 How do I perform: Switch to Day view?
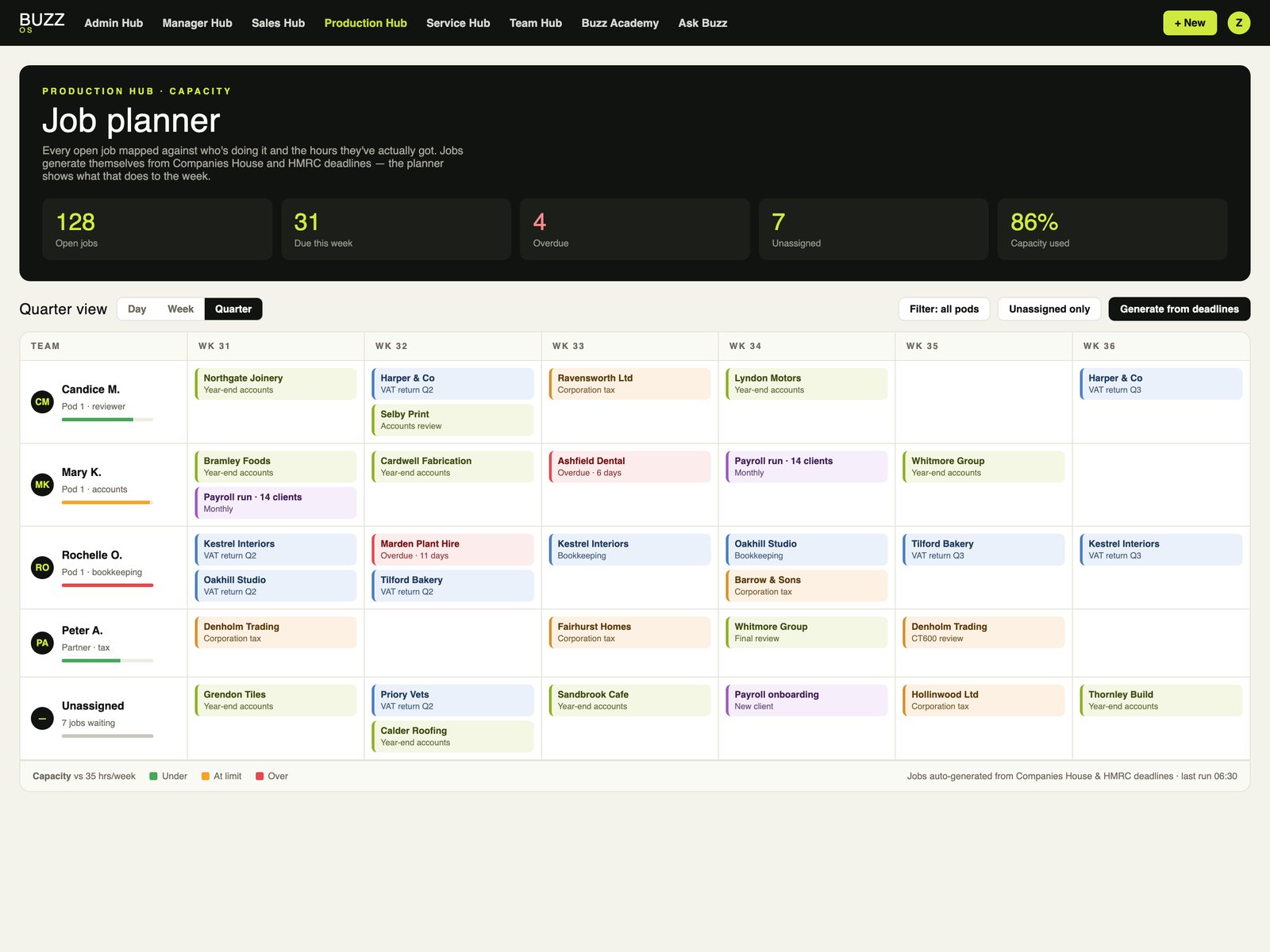click(x=137, y=309)
